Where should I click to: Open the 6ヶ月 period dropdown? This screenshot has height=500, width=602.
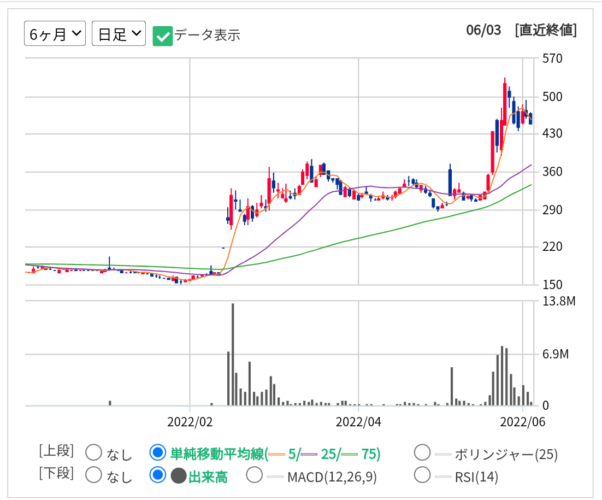tap(55, 34)
